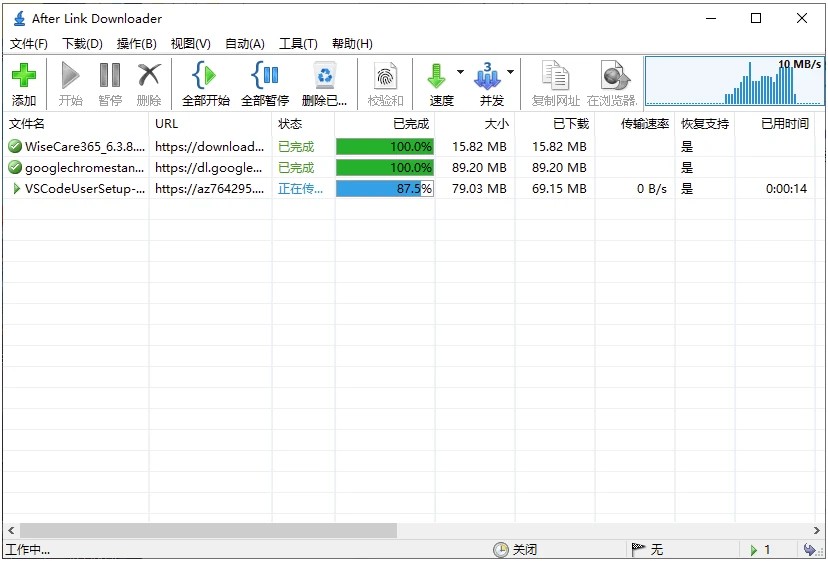Click the 关闭 label in status bar
Viewport: 828px width, 561px height.
click(x=524, y=550)
